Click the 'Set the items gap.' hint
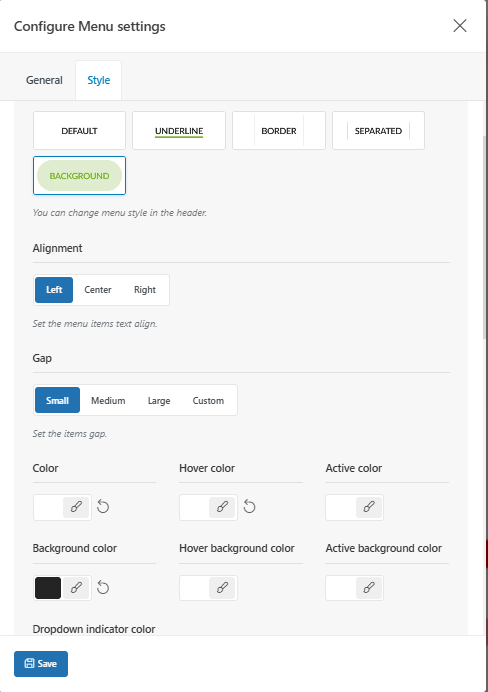The height and width of the screenshot is (692, 488). click(70, 434)
